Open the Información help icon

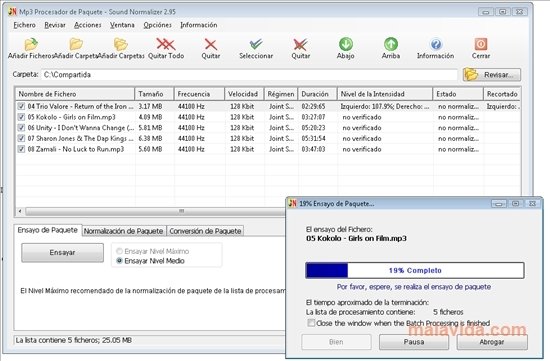[436, 44]
